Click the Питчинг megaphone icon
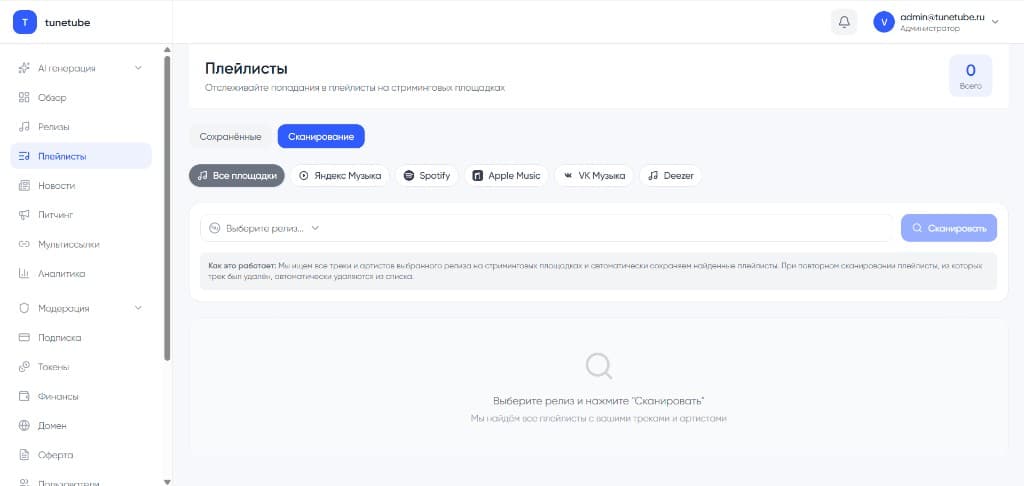Viewport: 1024px width, 486px height. 24,215
